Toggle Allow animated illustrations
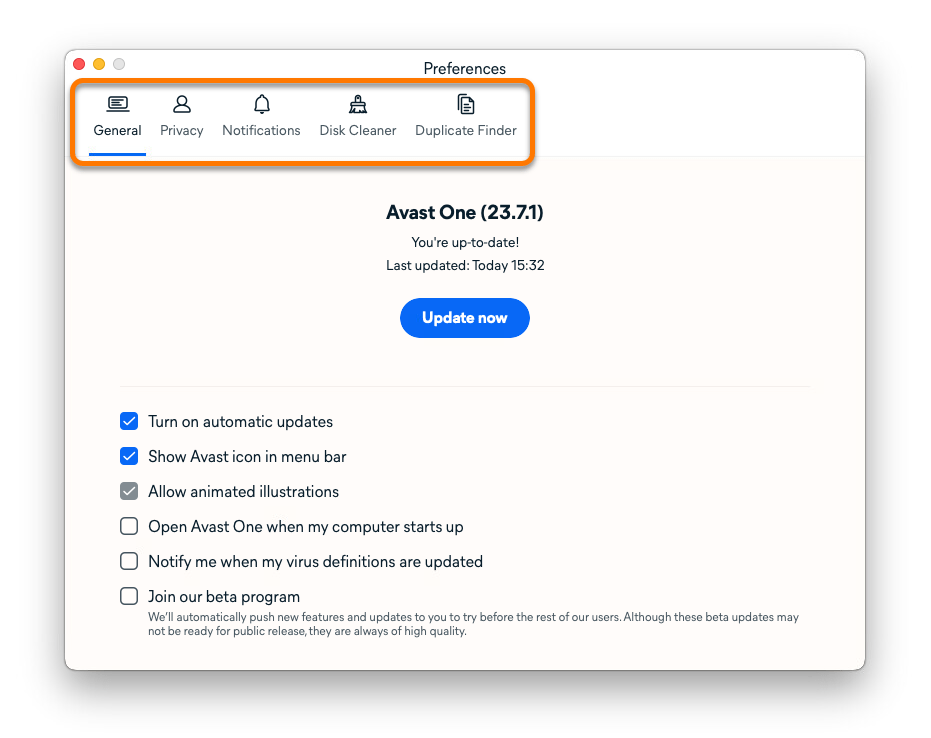The width and height of the screenshot is (931, 738). [129, 491]
